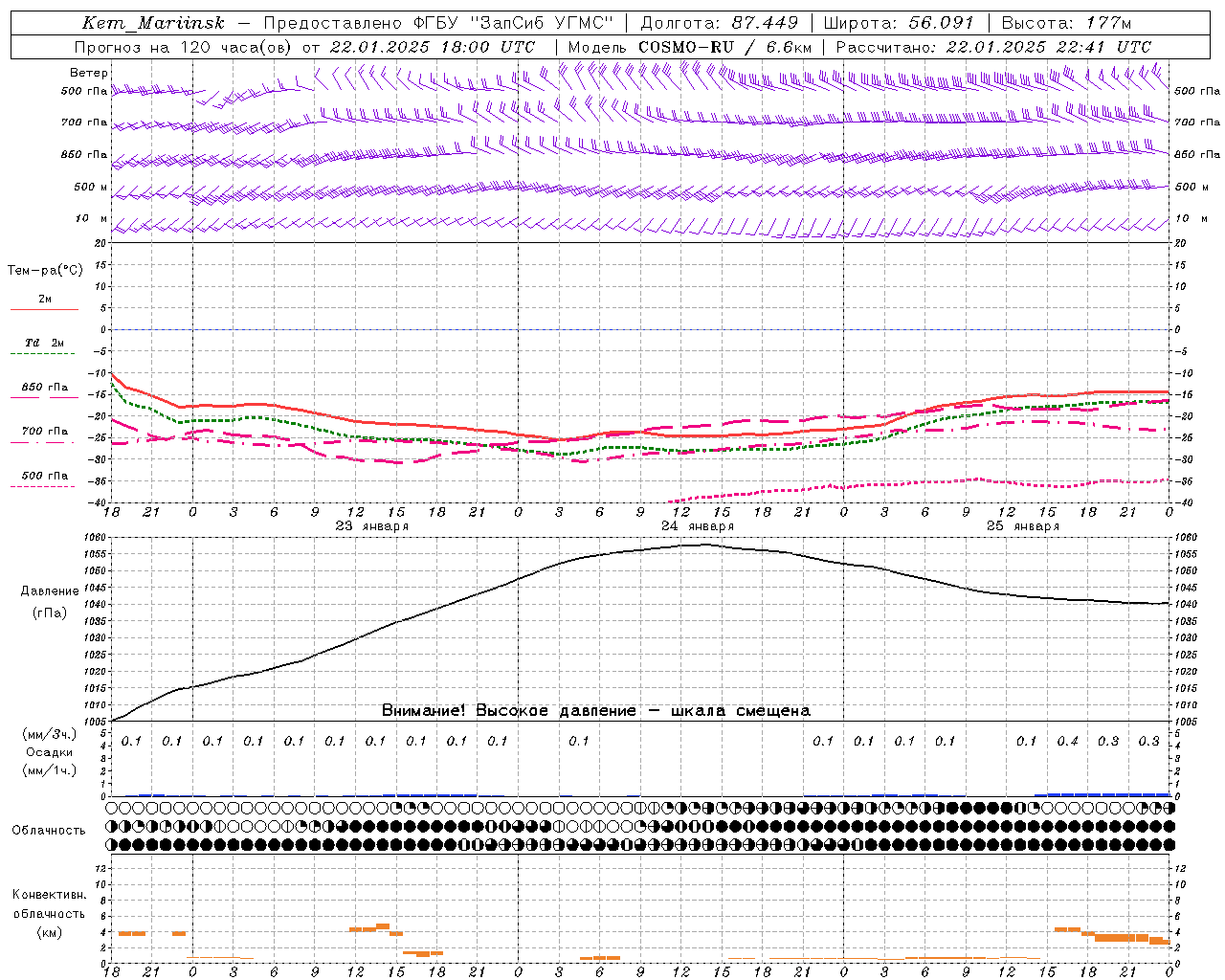Image resolution: width=1225 pixels, height=980 pixels.
Task: Click the 'Широта: 56.091' header value
Action: [899, 23]
